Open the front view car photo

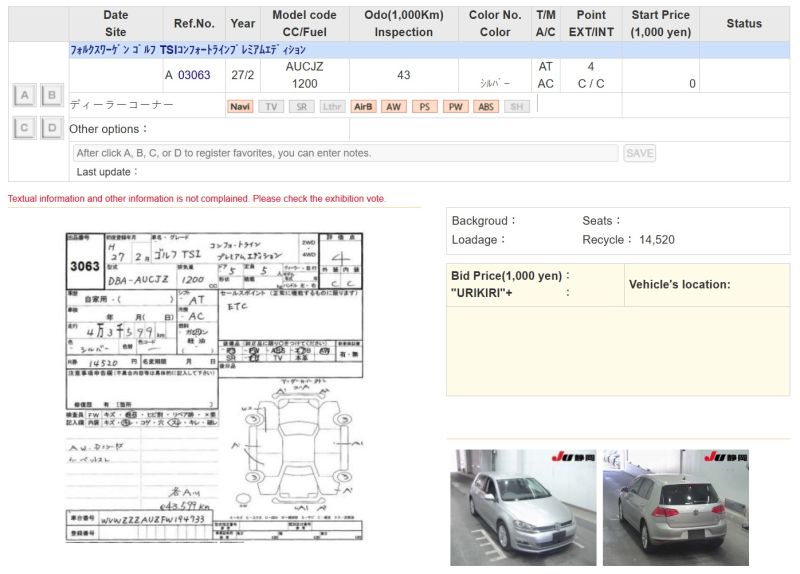523,507
